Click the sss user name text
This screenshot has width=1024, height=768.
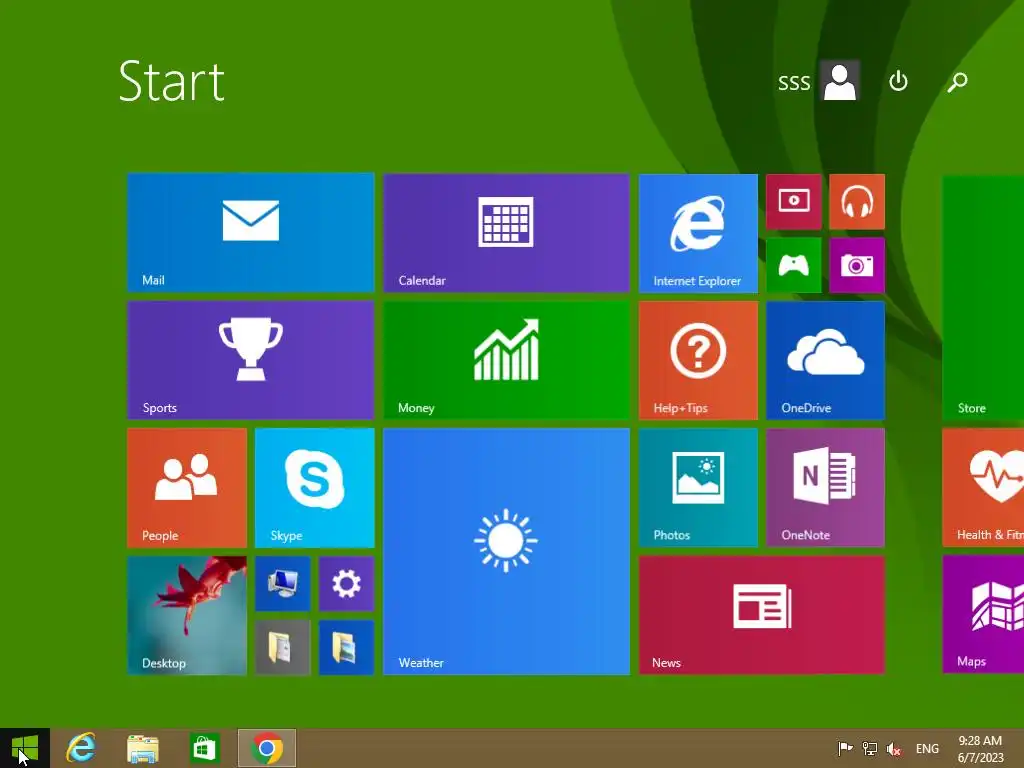(794, 82)
